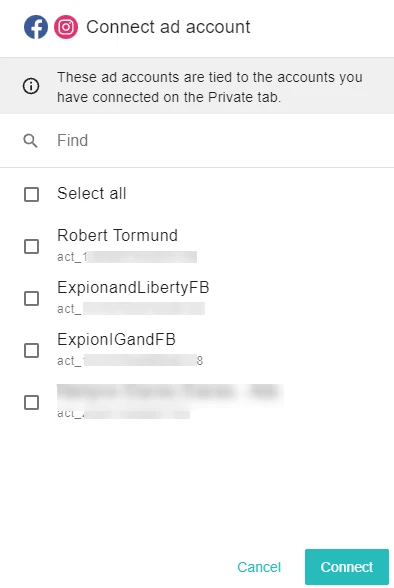Click the account ID under Robert Tormund

pos(127,257)
